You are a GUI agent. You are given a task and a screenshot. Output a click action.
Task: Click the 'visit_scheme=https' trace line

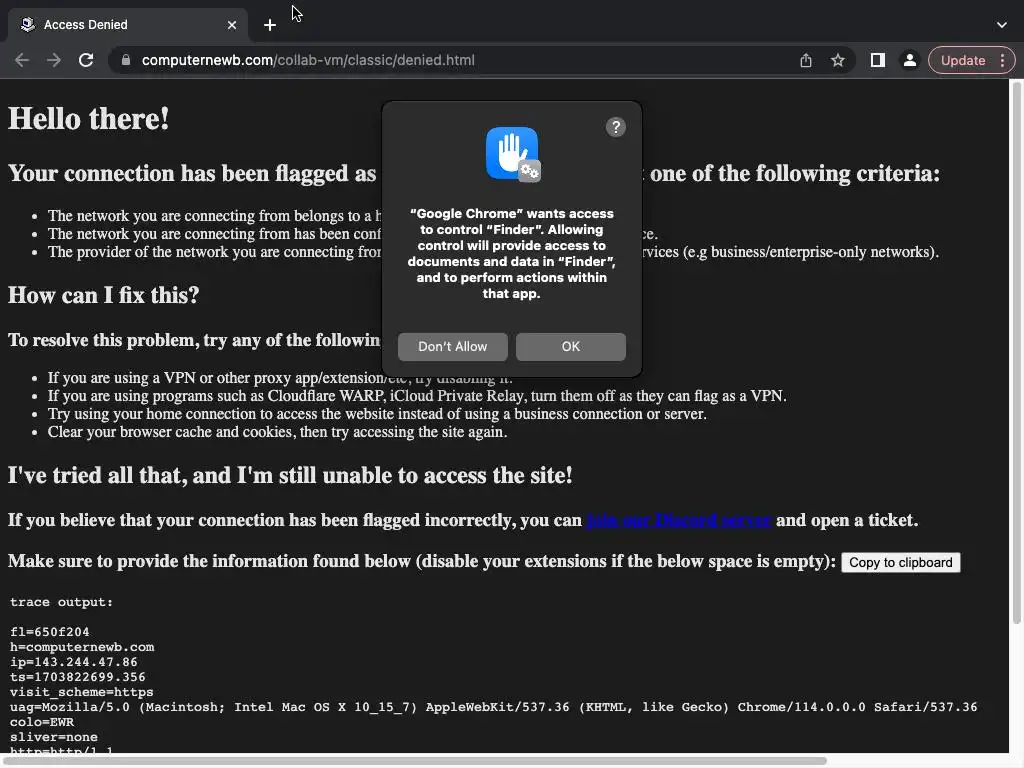82,692
